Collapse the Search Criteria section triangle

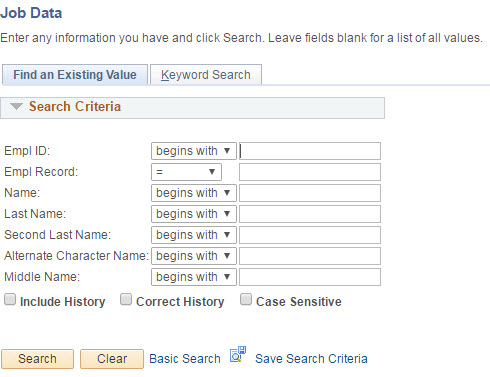[16, 107]
